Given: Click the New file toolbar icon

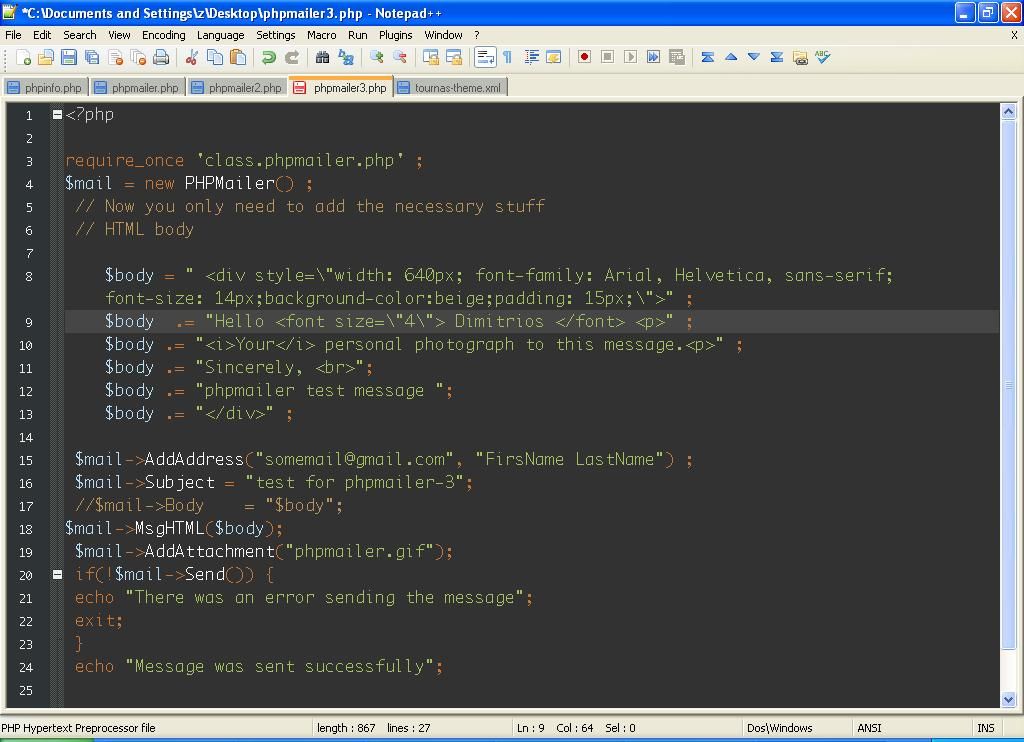Looking at the screenshot, I should 23,58.
